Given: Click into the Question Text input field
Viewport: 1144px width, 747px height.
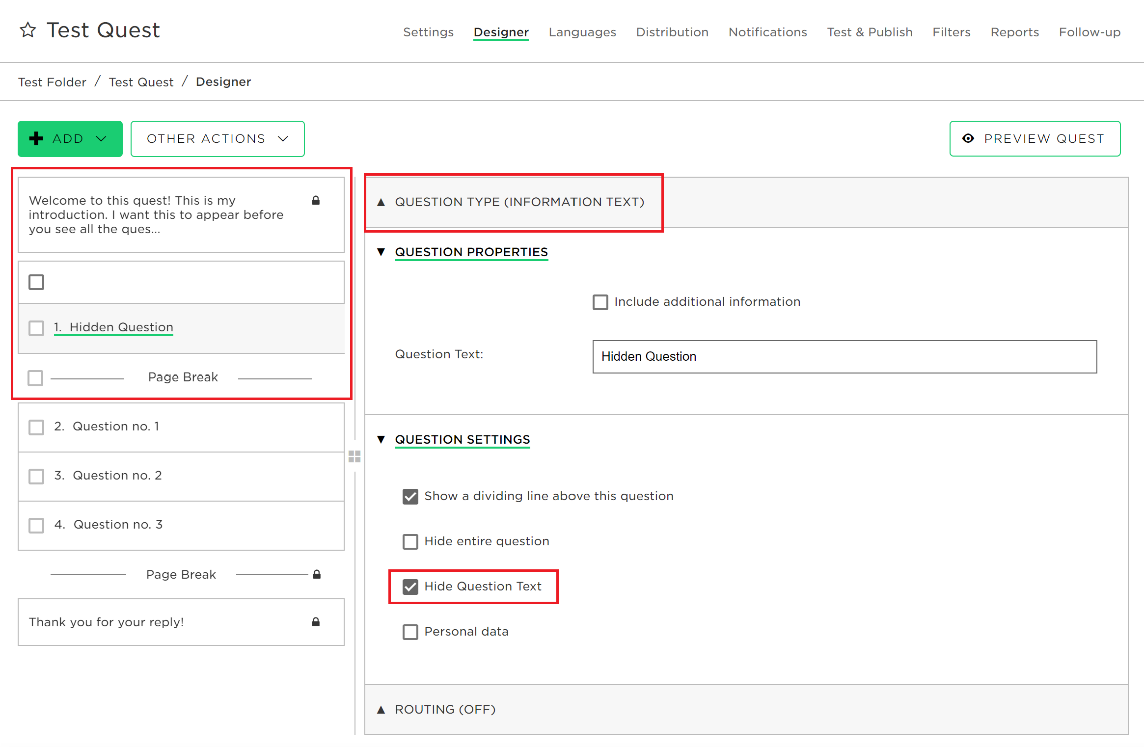Looking at the screenshot, I should coord(844,357).
